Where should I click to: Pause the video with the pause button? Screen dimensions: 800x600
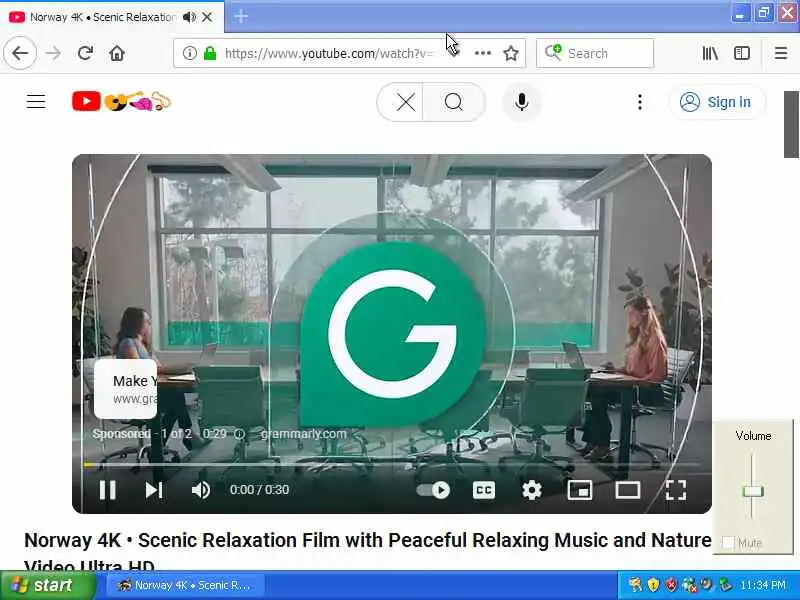pyautogui.click(x=107, y=490)
